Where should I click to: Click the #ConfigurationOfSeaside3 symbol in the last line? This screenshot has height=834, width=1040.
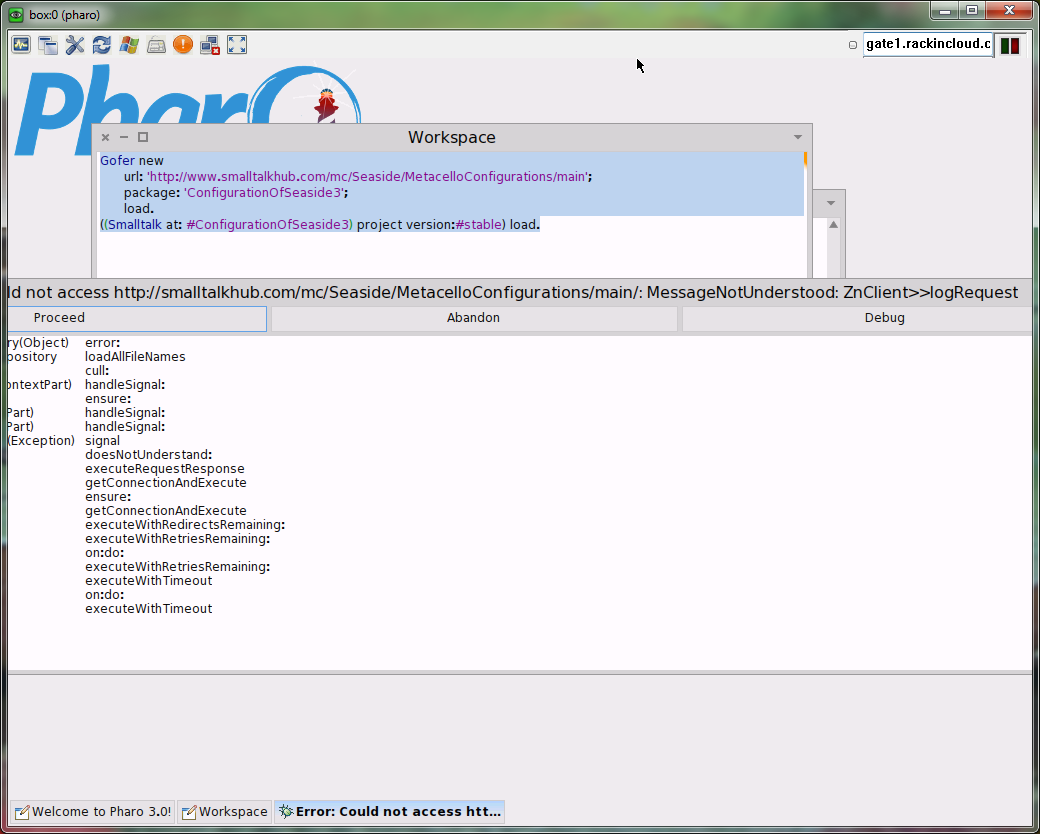pos(267,225)
